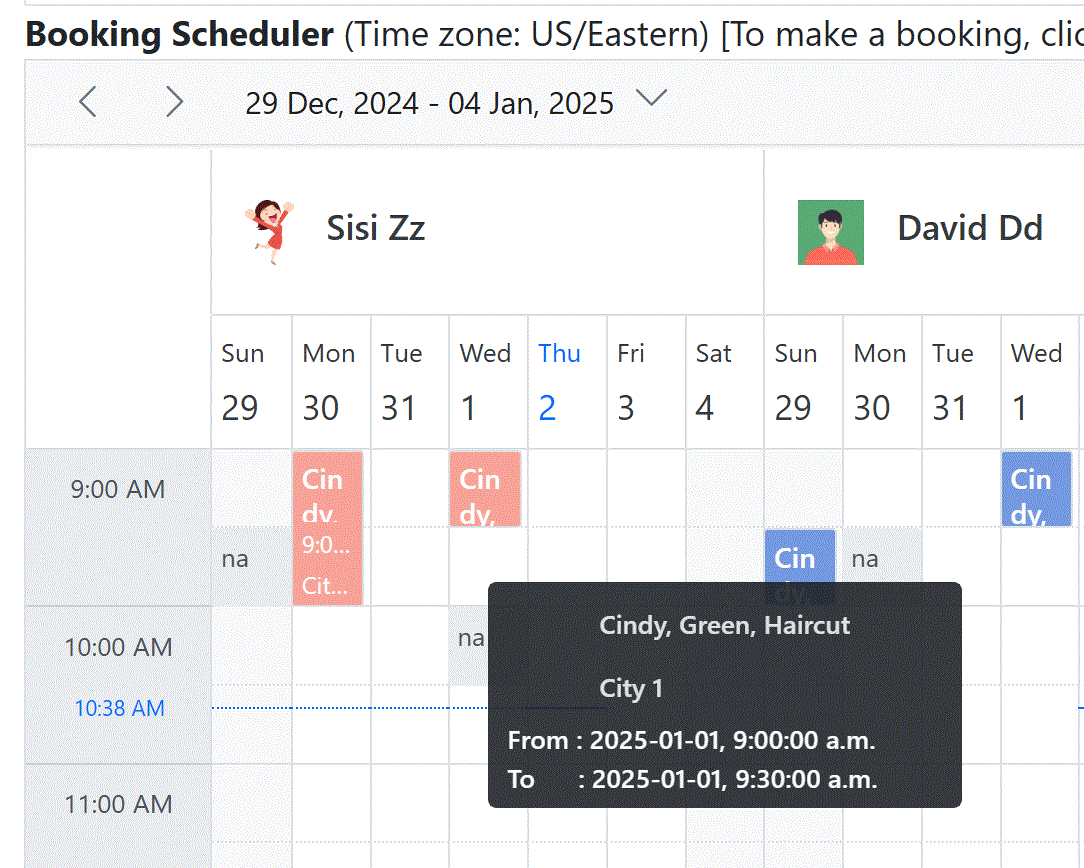Open Cindy's Monday 30 red booking for Sisi
The width and height of the screenshot is (1084, 868).
click(x=328, y=528)
